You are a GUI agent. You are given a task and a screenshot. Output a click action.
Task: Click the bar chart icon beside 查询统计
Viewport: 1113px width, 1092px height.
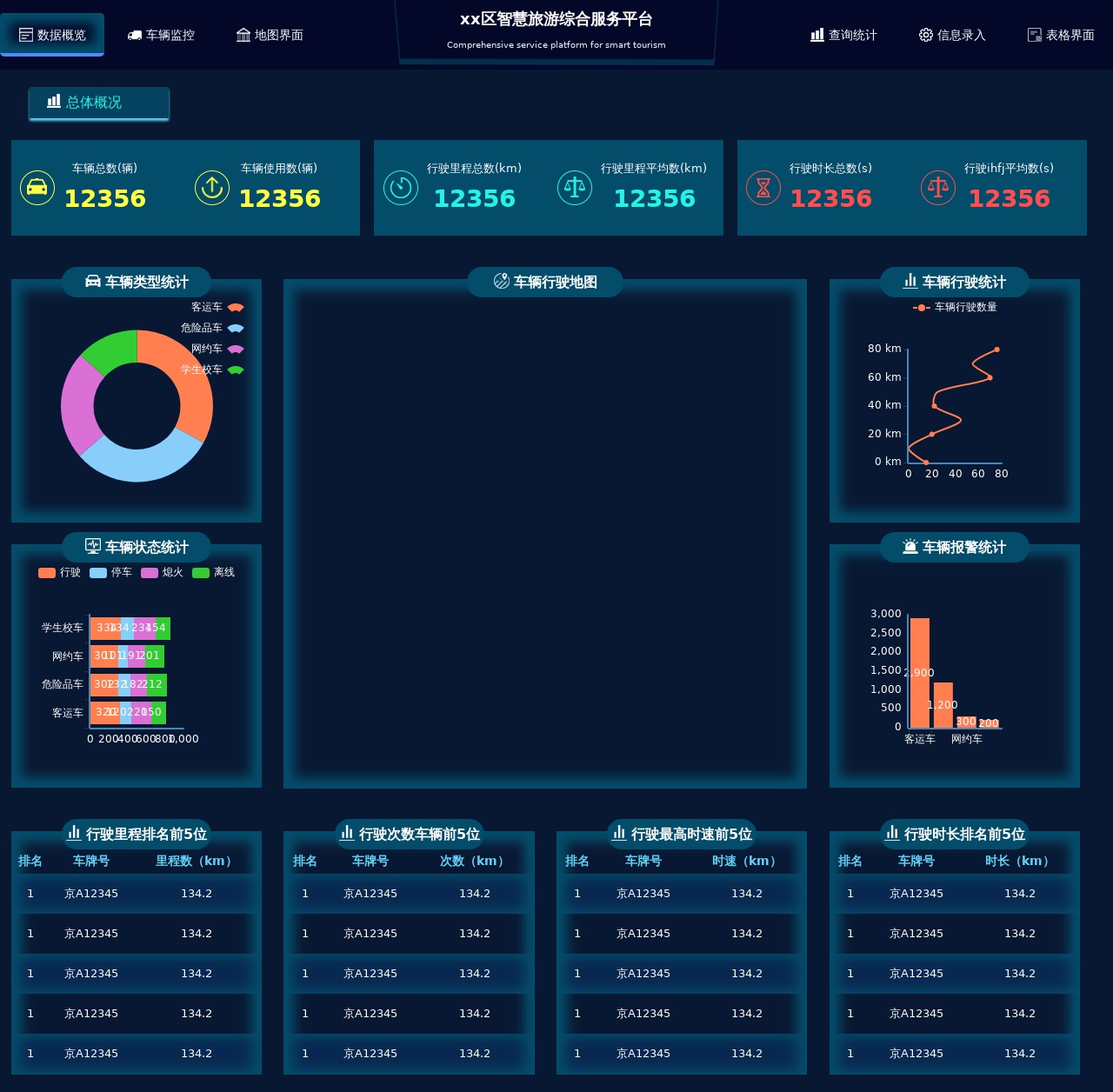[817, 35]
